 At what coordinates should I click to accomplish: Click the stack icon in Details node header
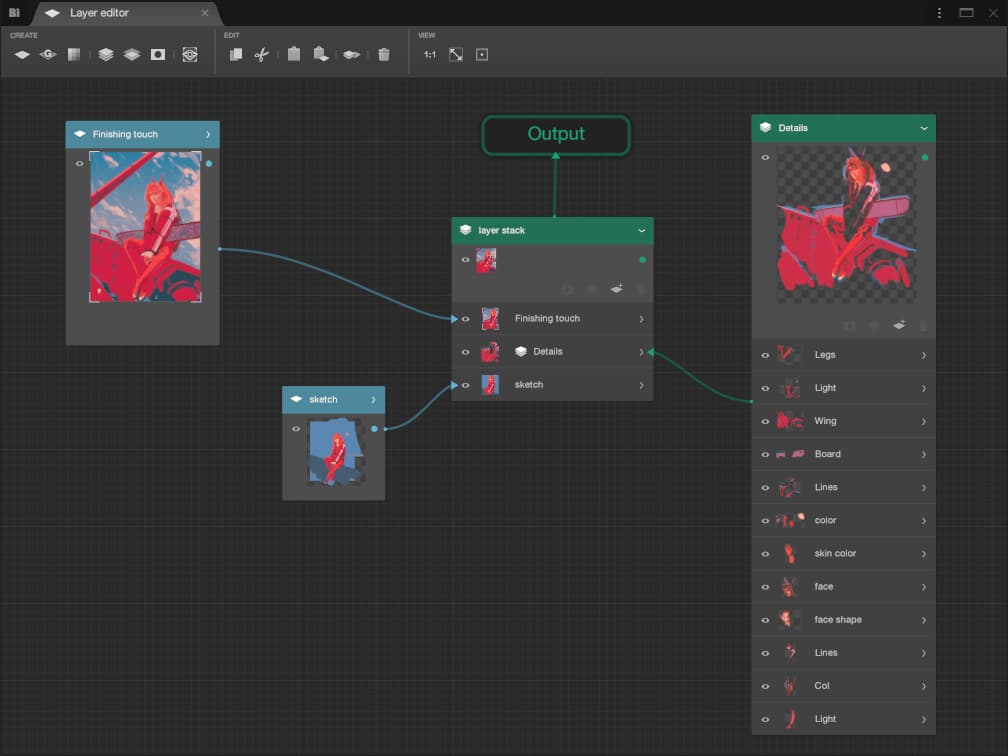tap(765, 127)
